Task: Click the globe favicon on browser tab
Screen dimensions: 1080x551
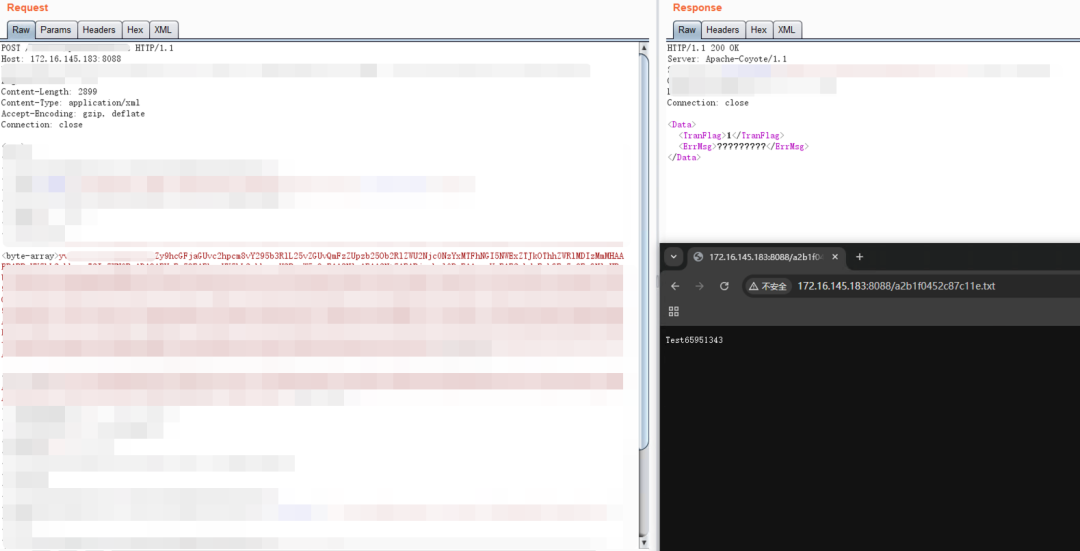Action: click(699, 257)
